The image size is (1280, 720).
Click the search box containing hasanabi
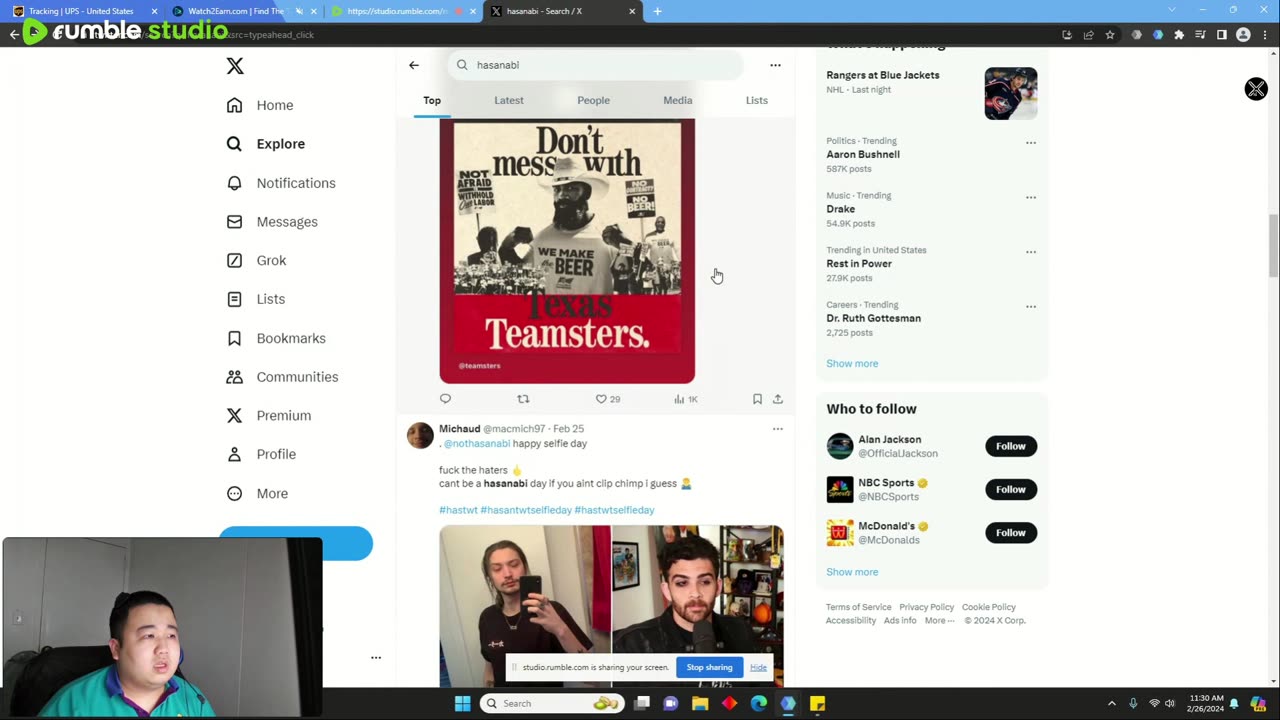[x=596, y=65]
